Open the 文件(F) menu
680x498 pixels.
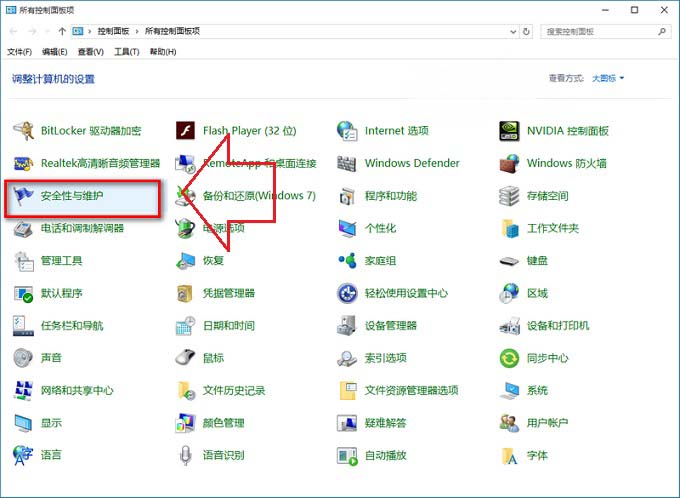20,52
